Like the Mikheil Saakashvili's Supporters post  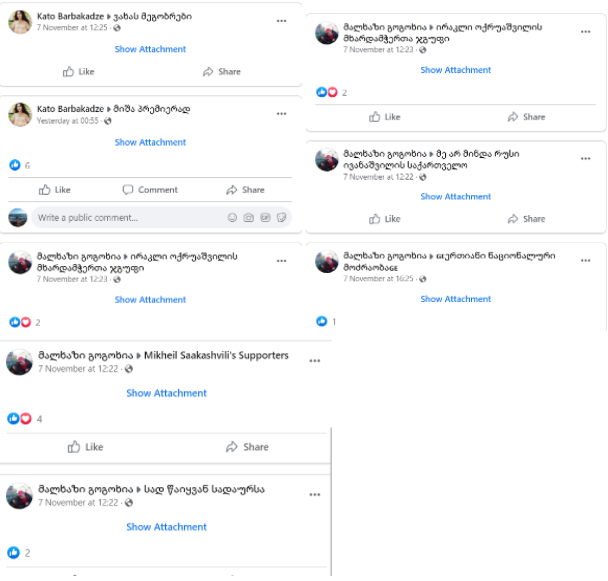(x=85, y=447)
